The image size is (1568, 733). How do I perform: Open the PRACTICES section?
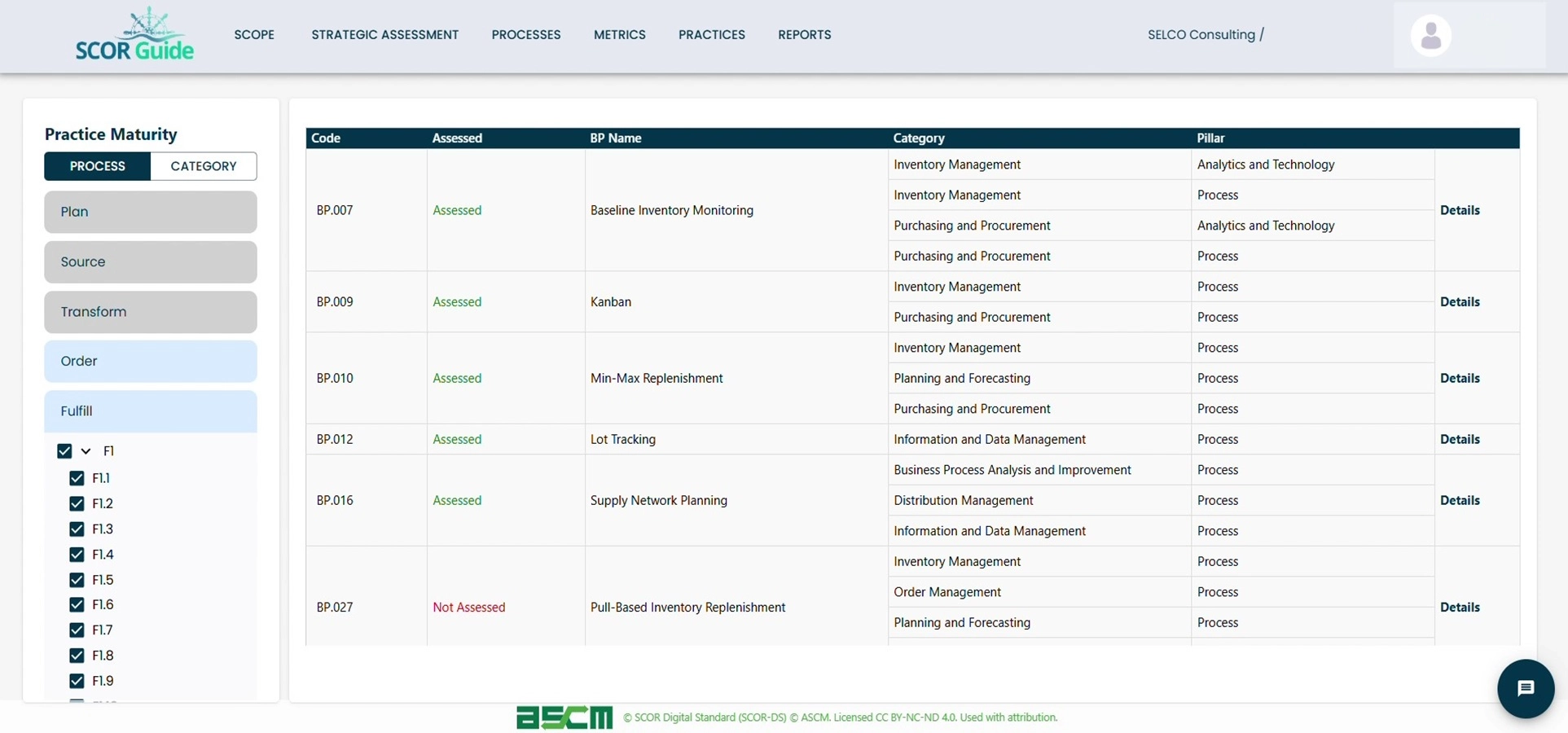tap(711, 34)
